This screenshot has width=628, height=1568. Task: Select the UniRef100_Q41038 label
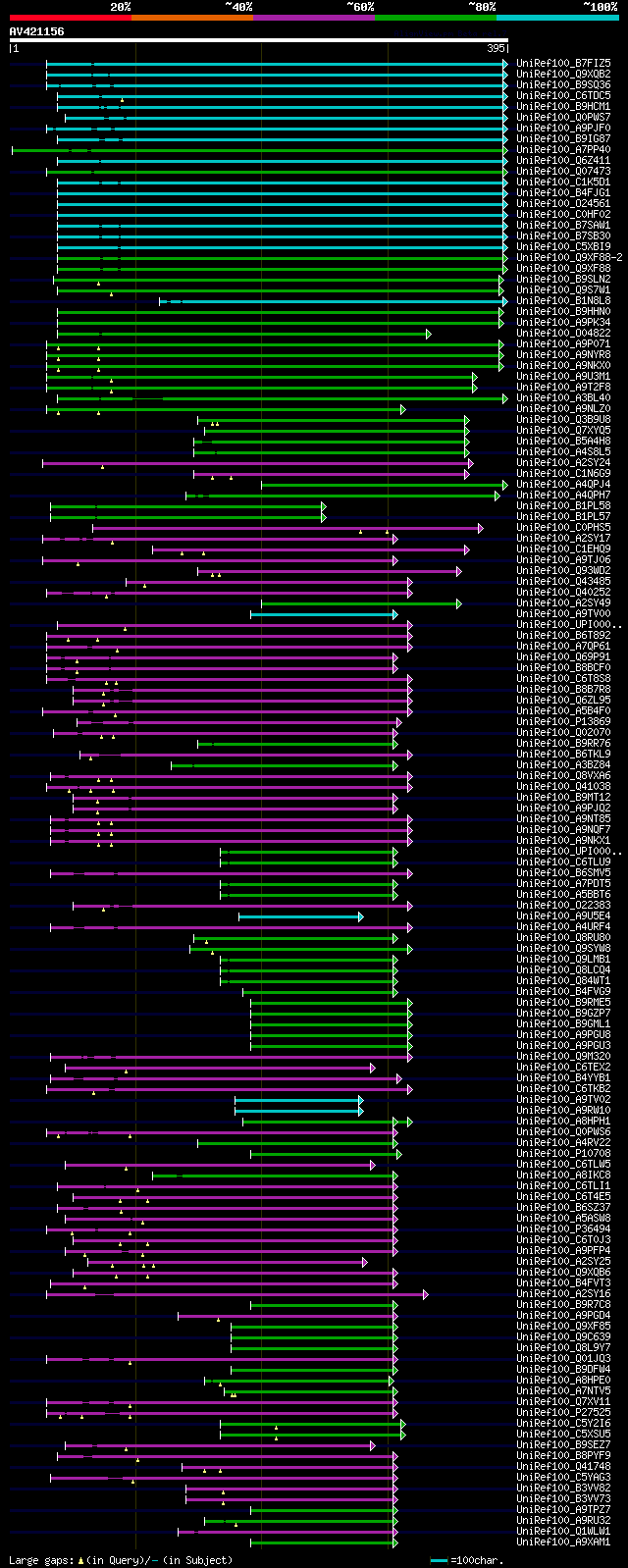click(563, 786)
